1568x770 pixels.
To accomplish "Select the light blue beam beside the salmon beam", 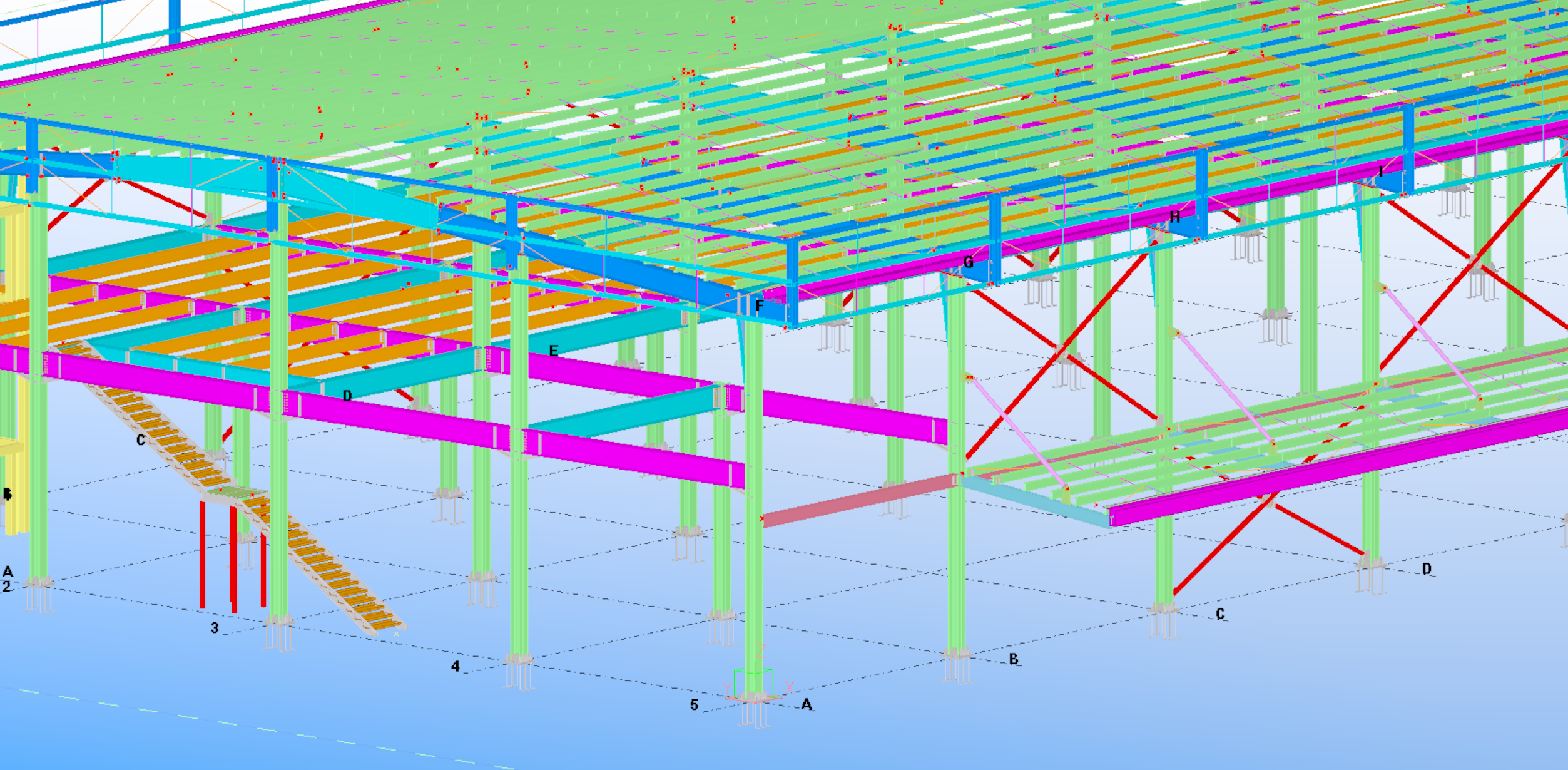I will pyautogui.click(x=1036, y=502).
